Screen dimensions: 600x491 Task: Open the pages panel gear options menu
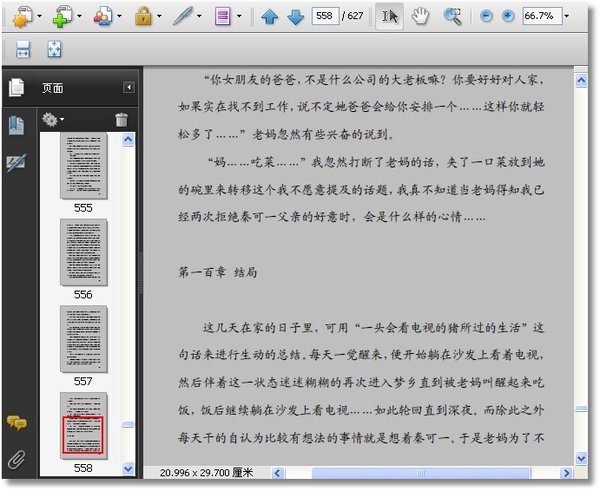(52, 120)
